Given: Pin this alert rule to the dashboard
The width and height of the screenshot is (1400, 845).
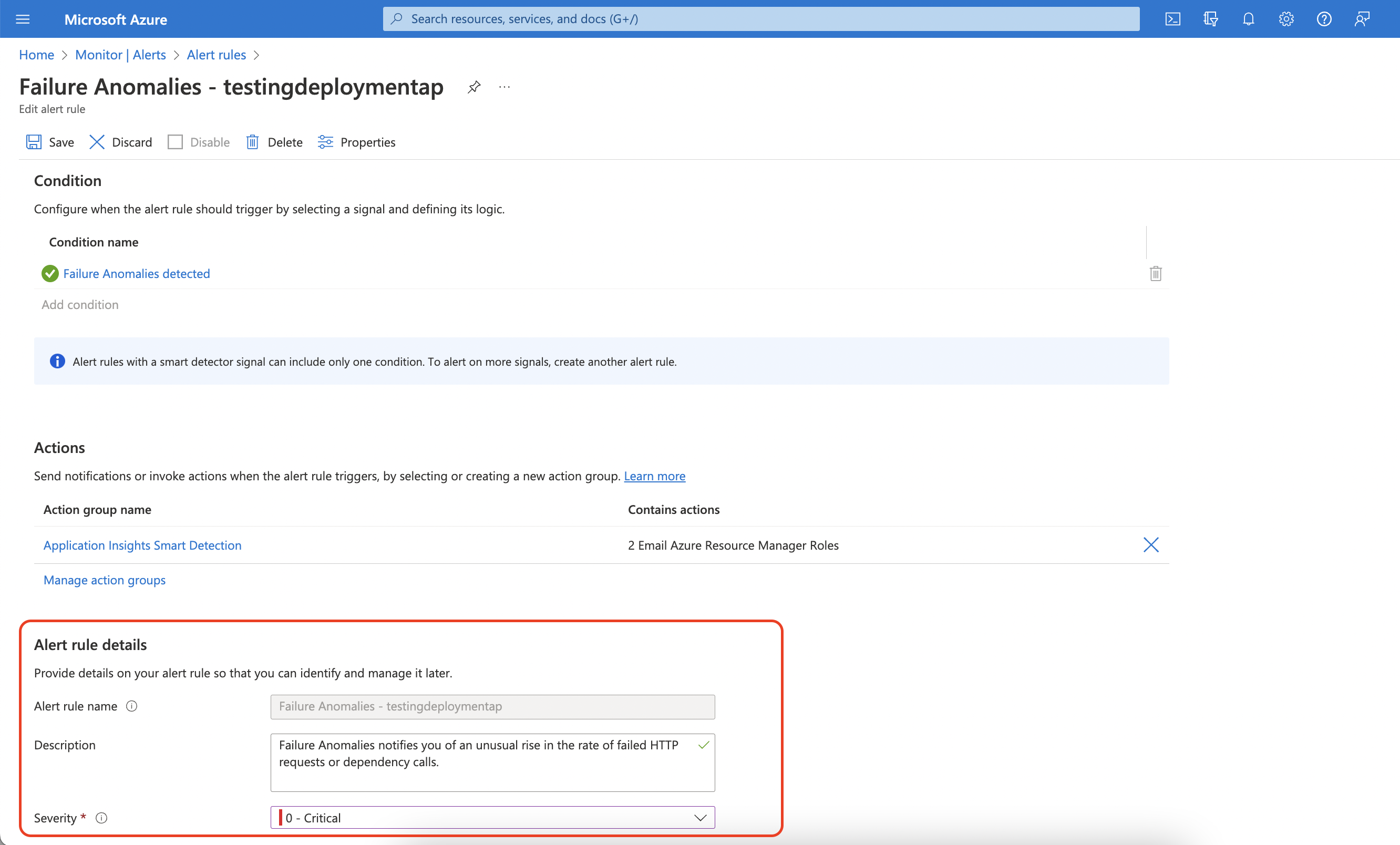Looking at the screenshot, I should [474, 87].
